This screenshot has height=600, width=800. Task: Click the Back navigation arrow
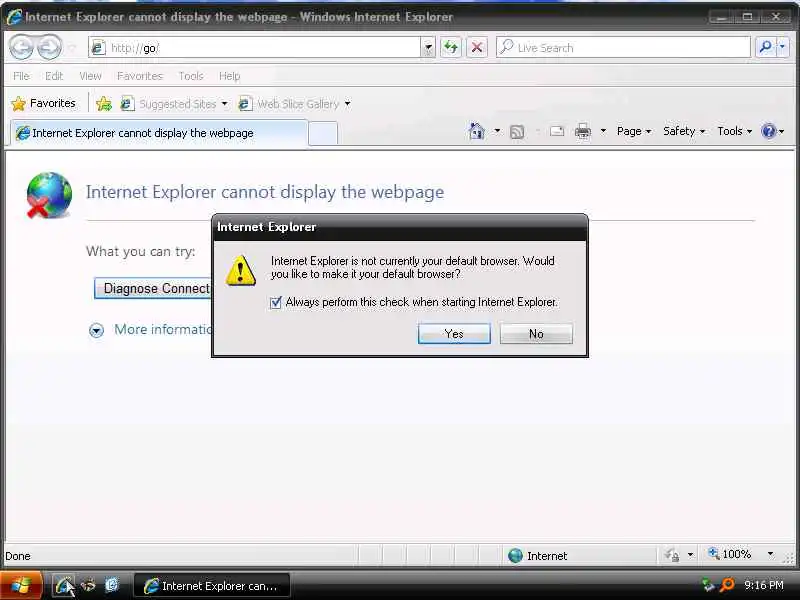tap(21, 47)
